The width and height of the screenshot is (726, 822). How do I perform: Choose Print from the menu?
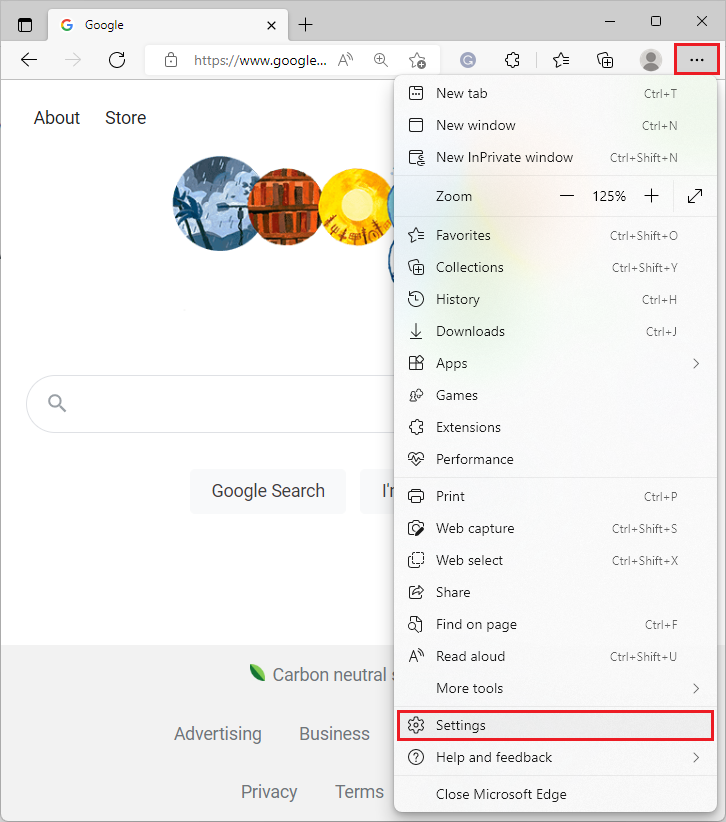coord(555,496)
